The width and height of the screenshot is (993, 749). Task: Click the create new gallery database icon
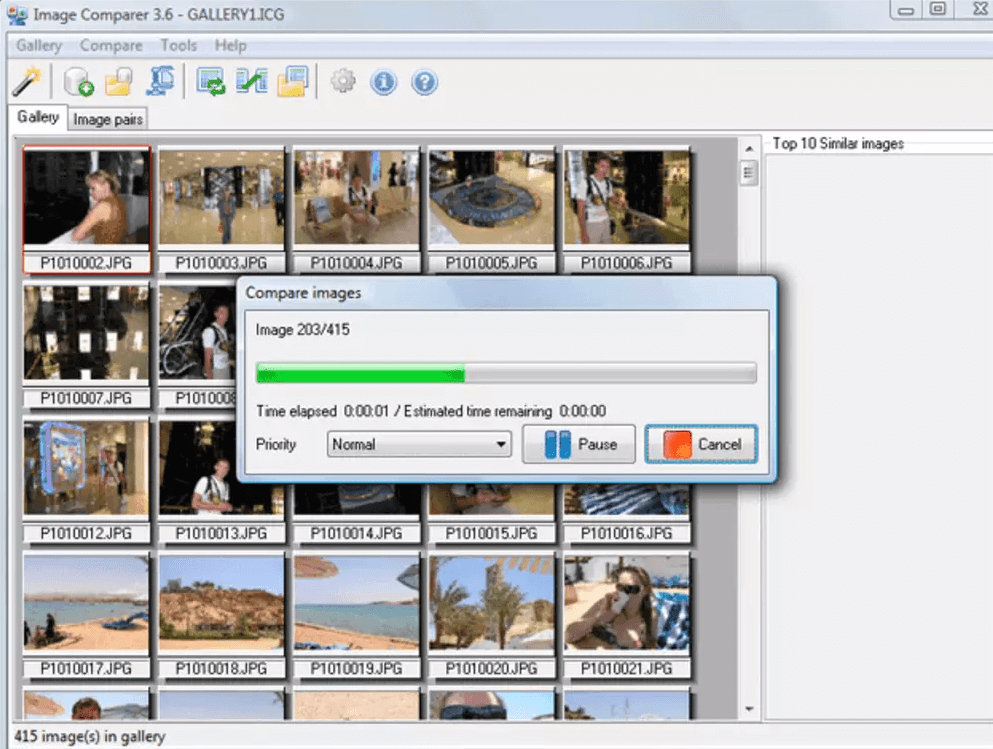click(x=78, y=82)
